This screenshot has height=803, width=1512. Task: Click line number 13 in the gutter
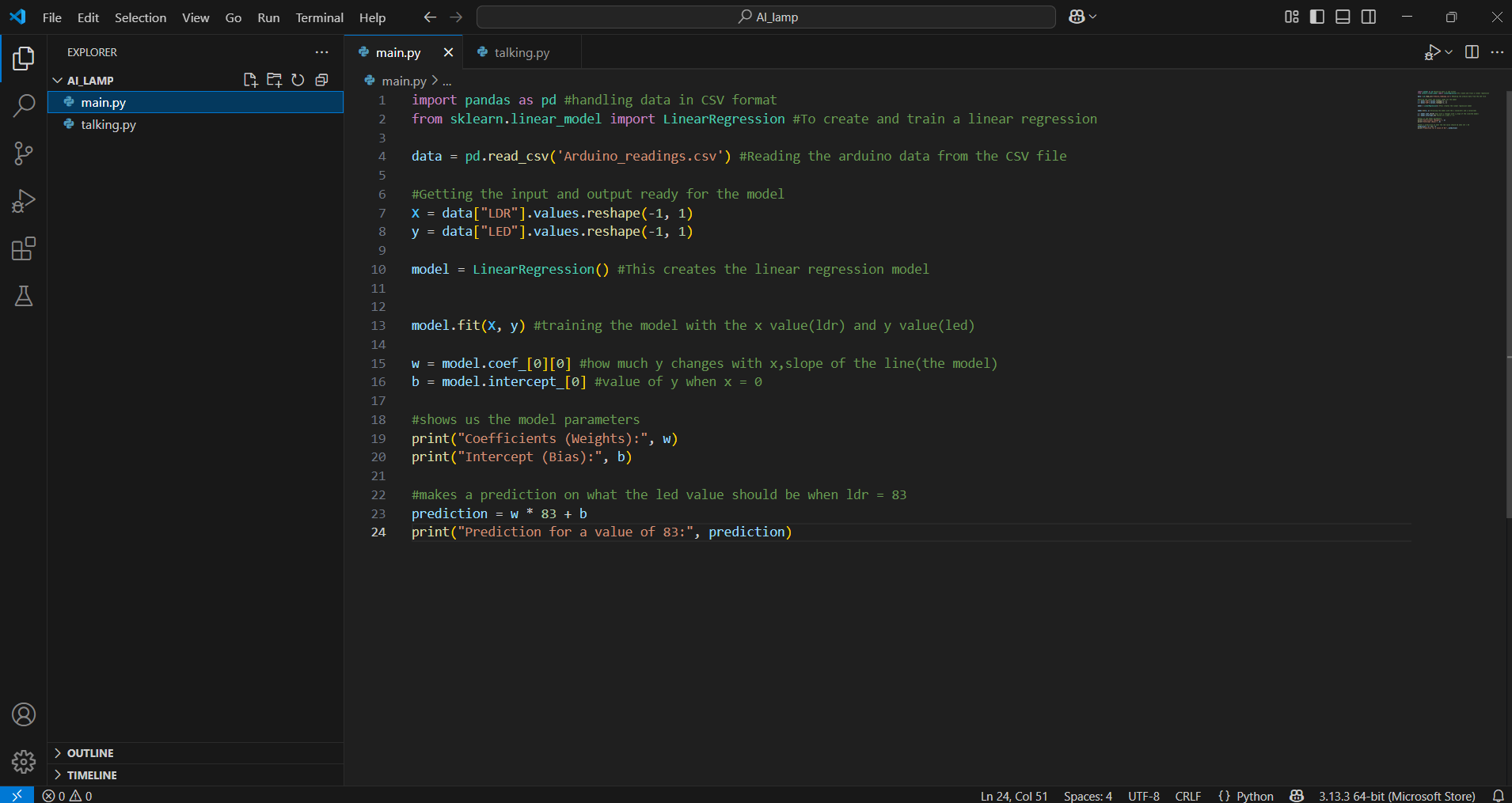pyautogui.click(x=378, y=325)
